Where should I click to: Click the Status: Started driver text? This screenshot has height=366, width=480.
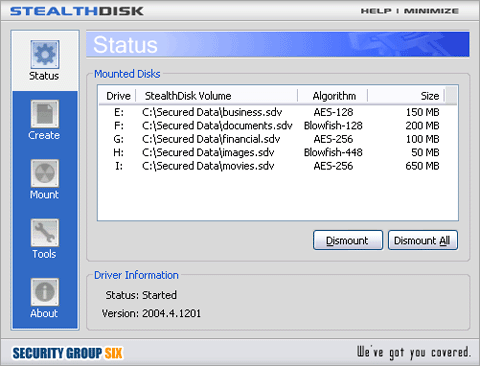click(141, 295)
